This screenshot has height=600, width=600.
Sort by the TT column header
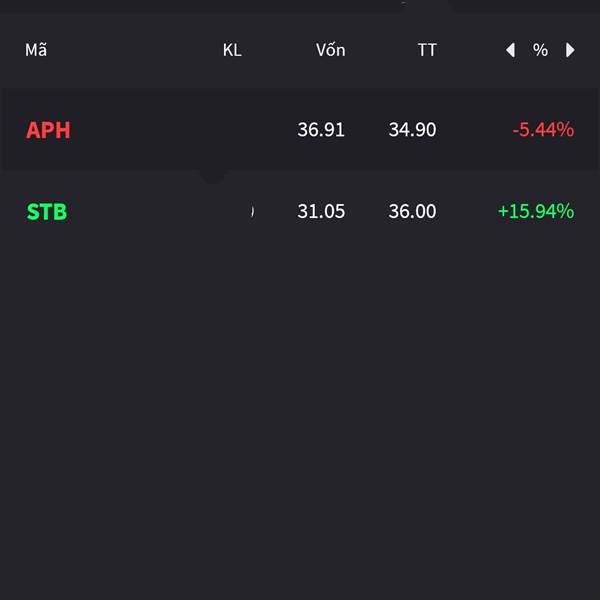[x=427, y=50]
